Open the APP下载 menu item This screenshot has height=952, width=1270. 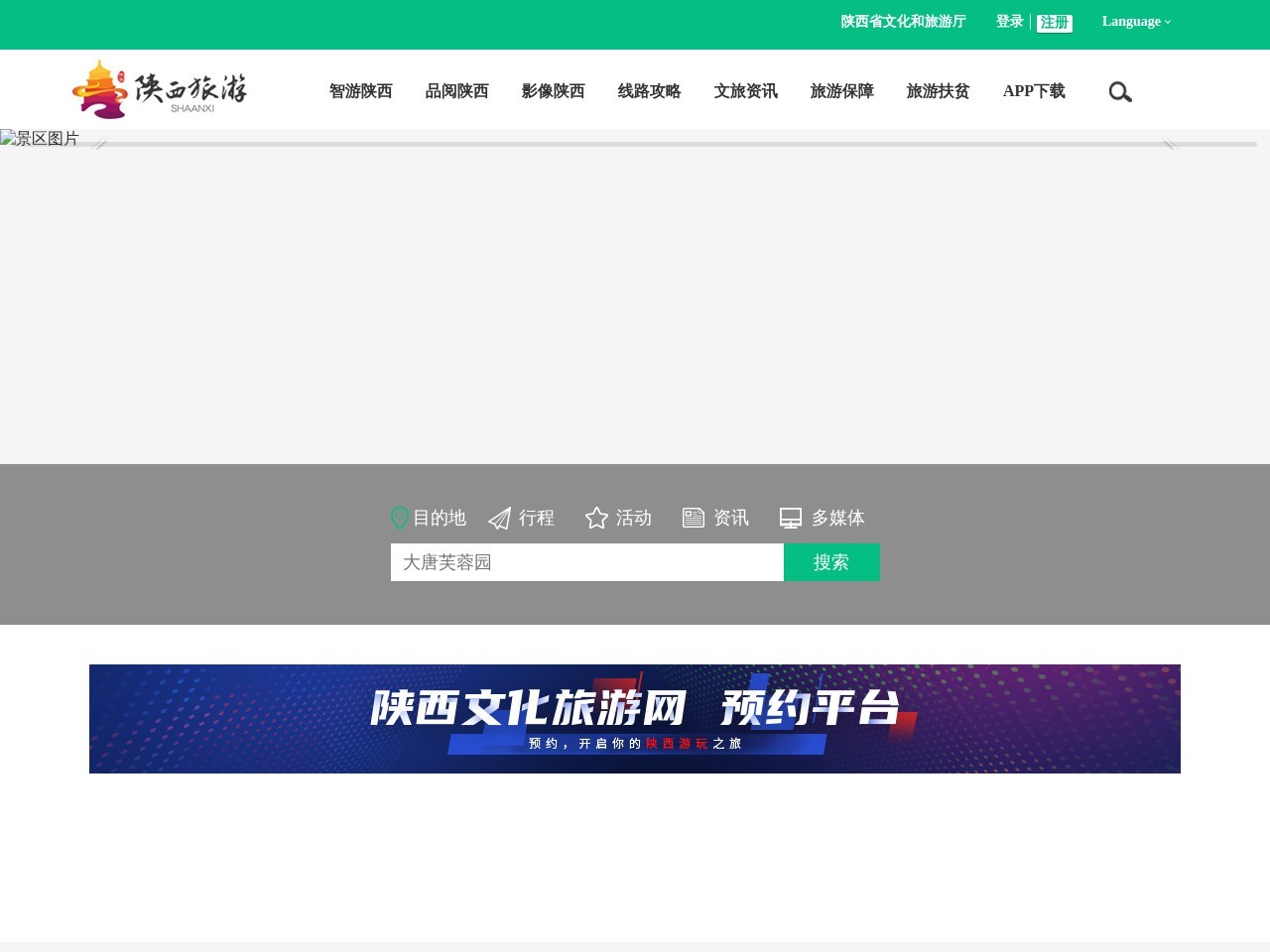click(x=1034, y=91)
